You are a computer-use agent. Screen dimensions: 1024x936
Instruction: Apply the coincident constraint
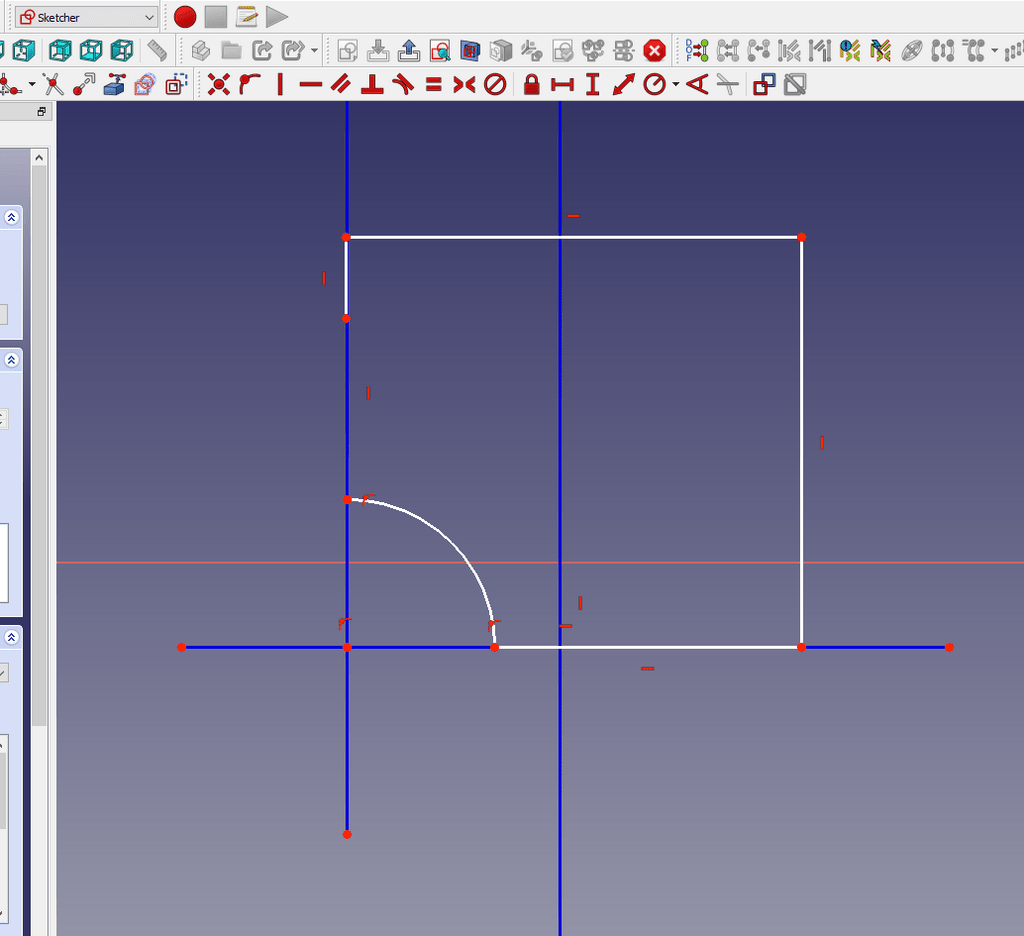point(219,84)
